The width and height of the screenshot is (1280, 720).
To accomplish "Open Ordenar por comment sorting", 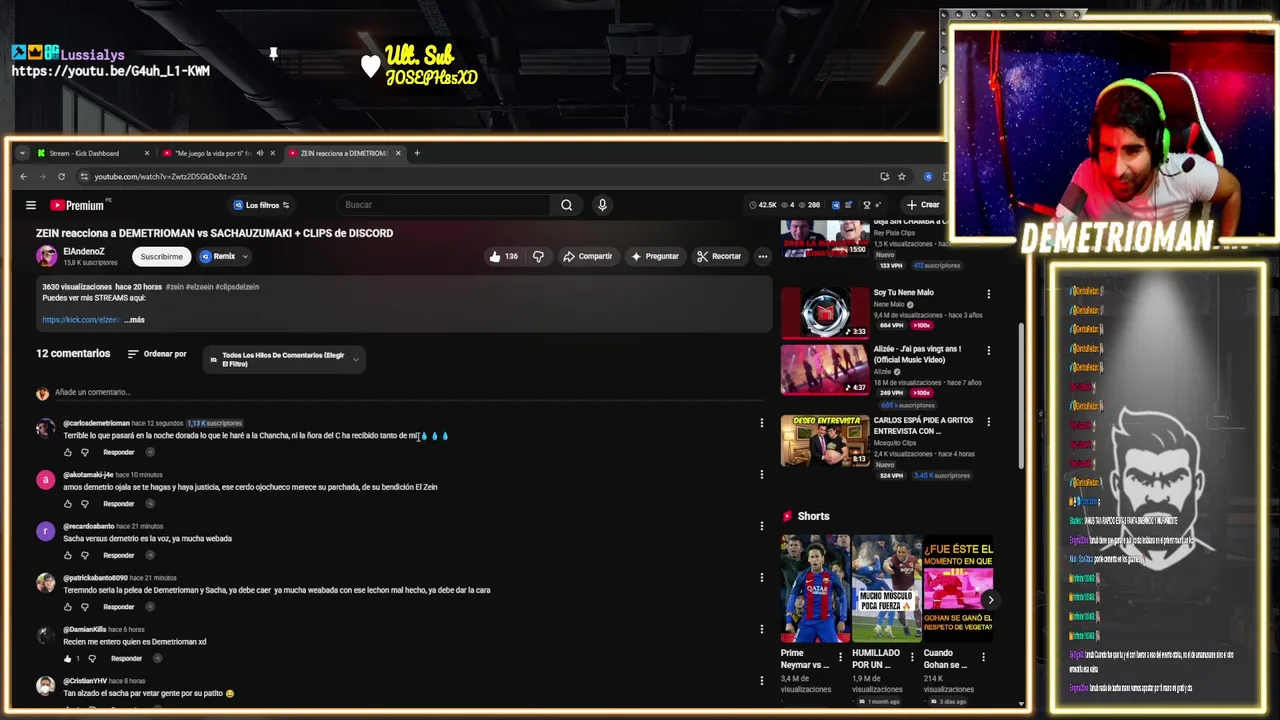I will (157, 354).
